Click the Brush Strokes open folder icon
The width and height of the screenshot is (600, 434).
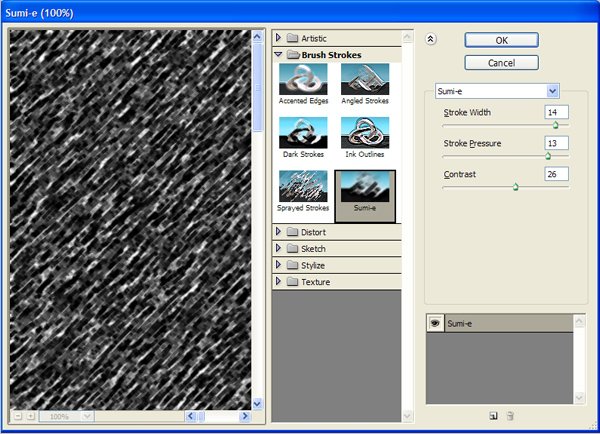click(293, 55)
